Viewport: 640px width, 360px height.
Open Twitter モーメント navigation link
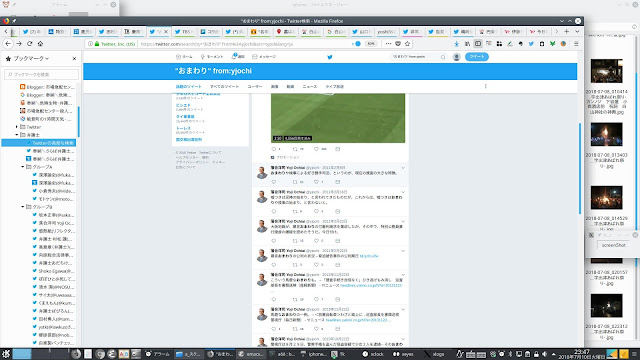tap(212, 57)
